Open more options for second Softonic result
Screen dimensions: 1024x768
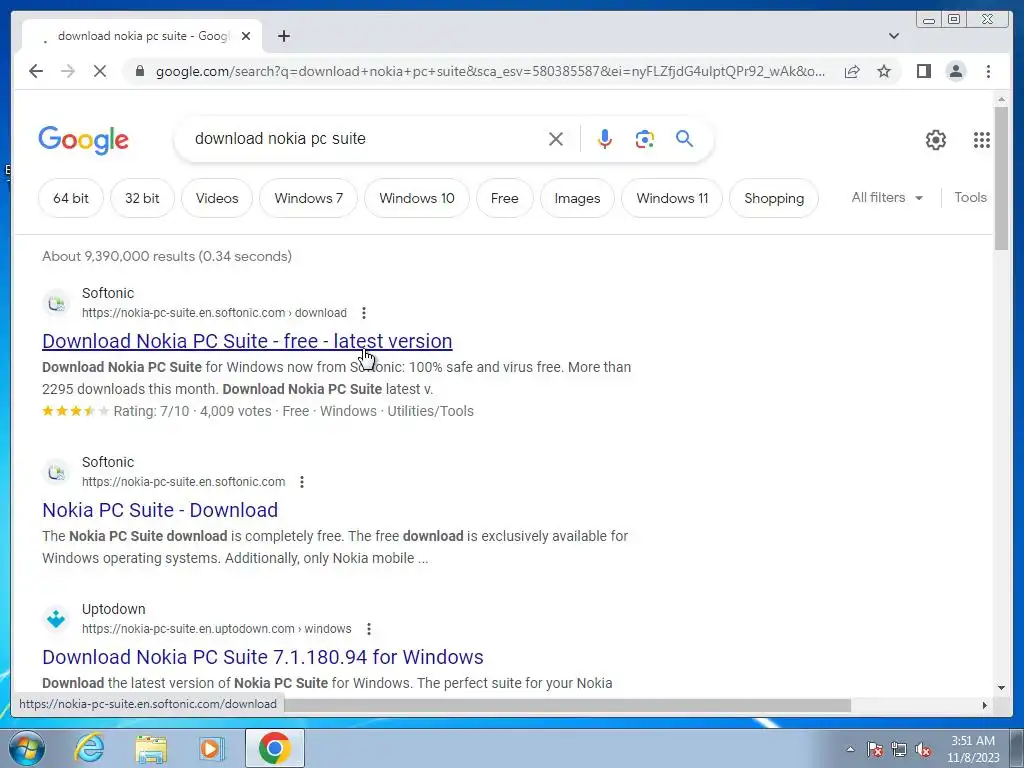(x=302, y=482)
